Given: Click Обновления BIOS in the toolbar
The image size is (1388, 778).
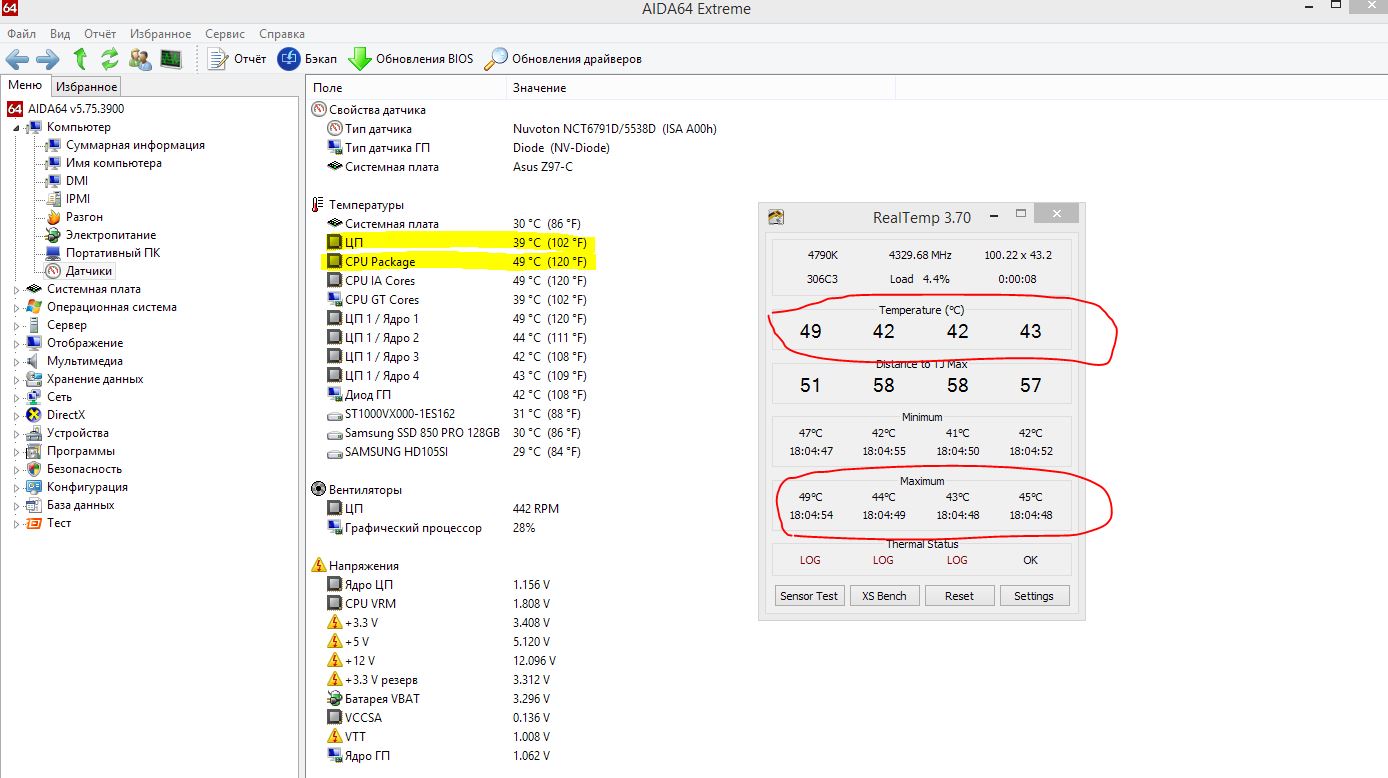Looking at the screenshot, I should coord(411,59).
